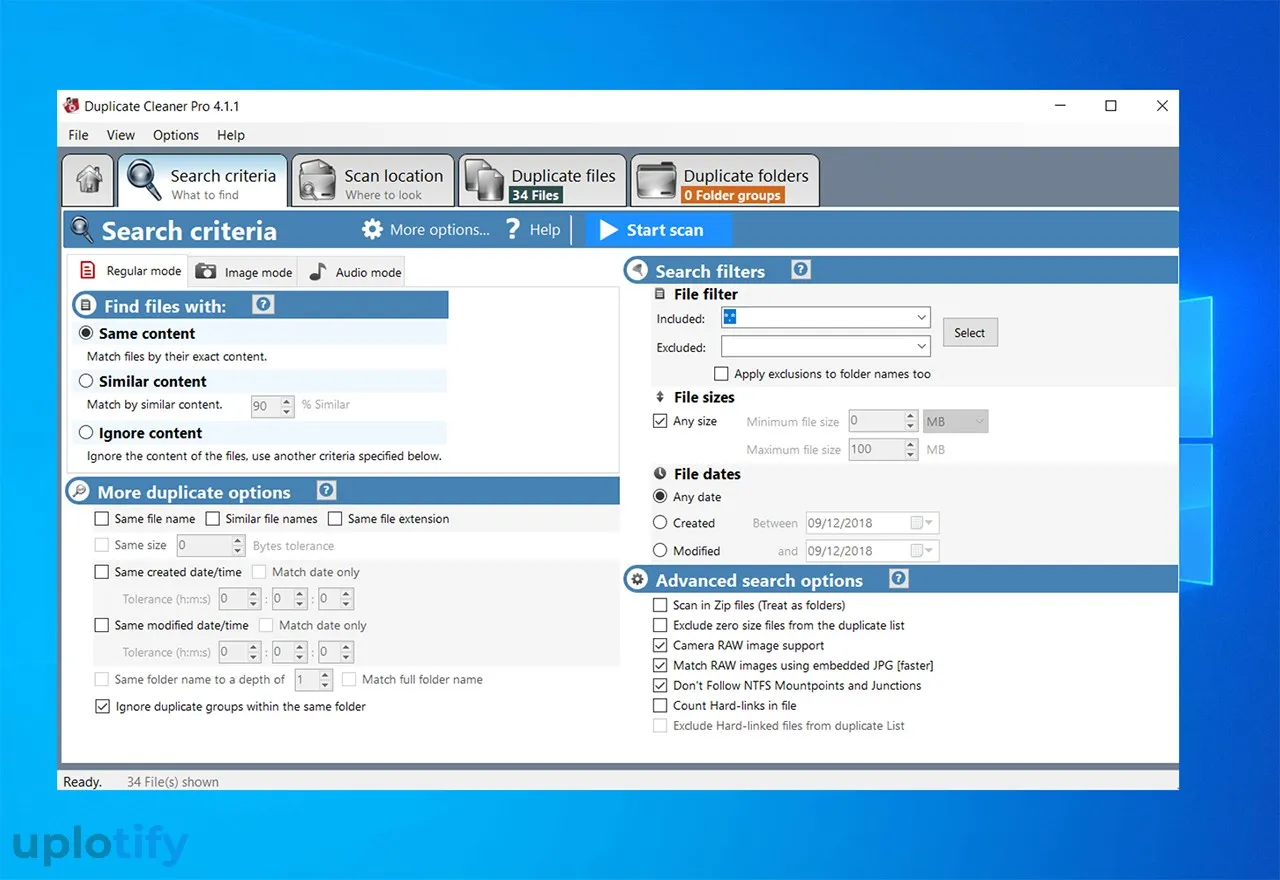Select the Similar content radio button
1280x880 pixels.
(x=86, y=381)
